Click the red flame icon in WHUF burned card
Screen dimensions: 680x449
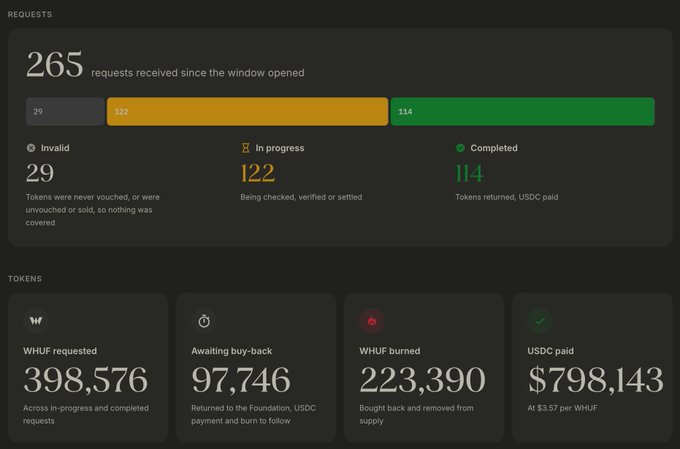click(x=372, y=321)
